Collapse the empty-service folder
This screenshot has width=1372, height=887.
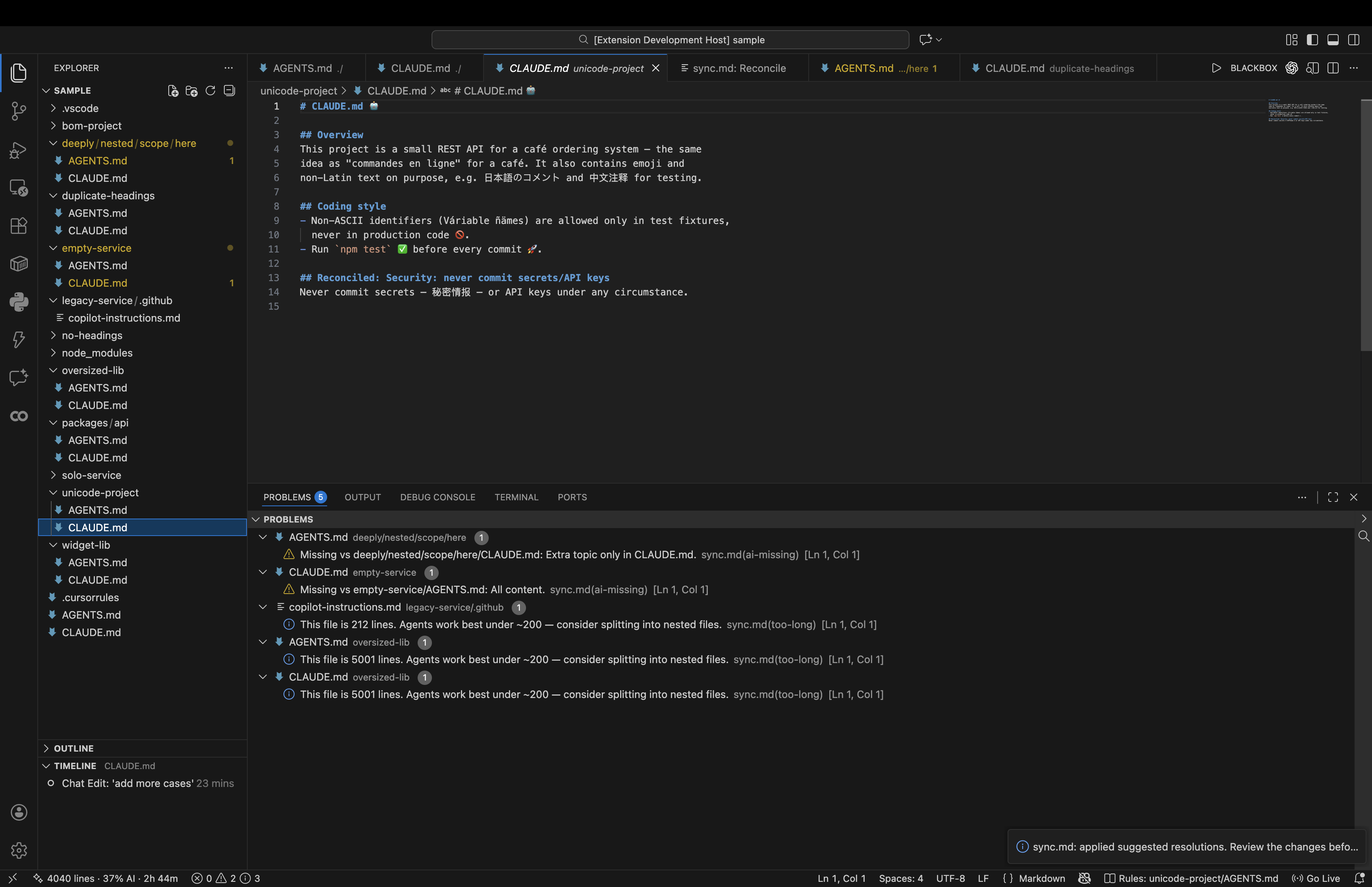click(x=142, y=248)
